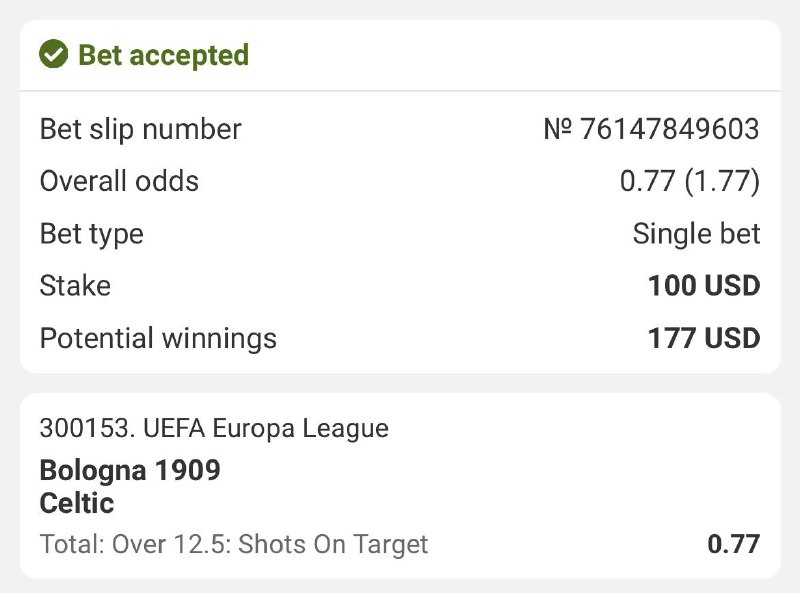Click the Stake label
Screen dimensions: 800x593
coord(75,286)
